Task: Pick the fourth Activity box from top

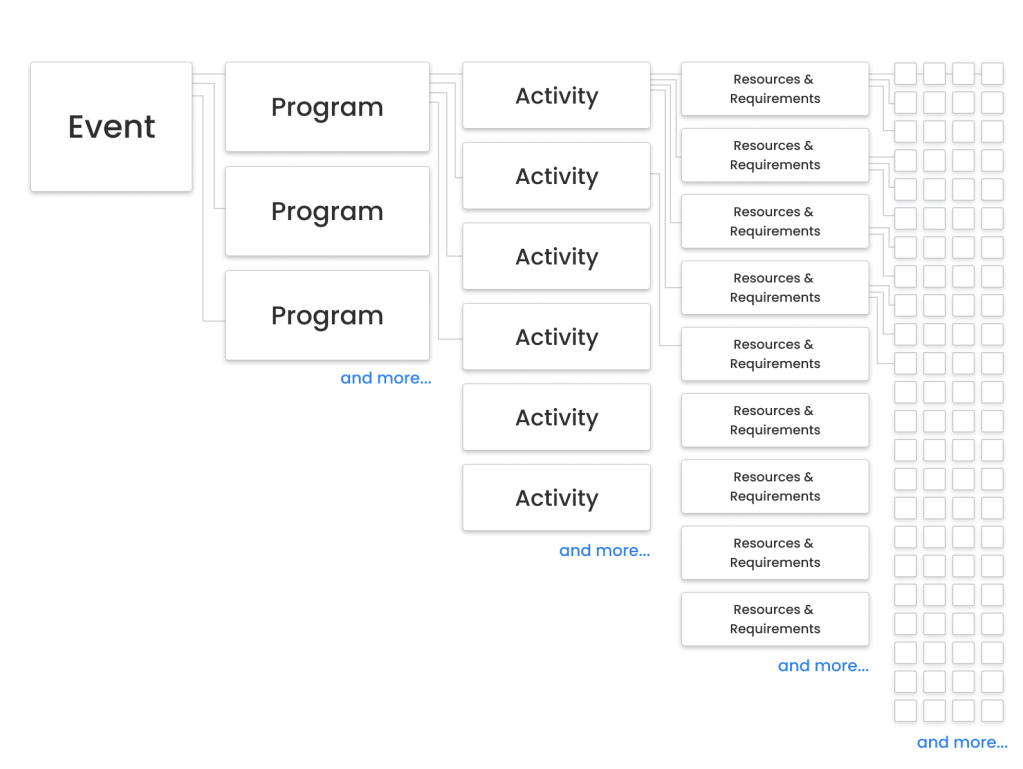Action: pyautogui.click(x=556, y=337)
